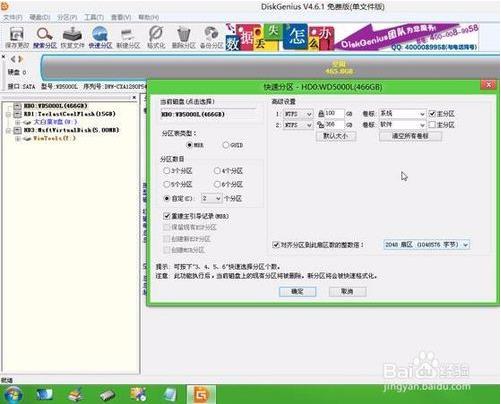The image size is (501, 404).
Task: Select the 6个分区 radio option
Action: [x=217, y=184]
